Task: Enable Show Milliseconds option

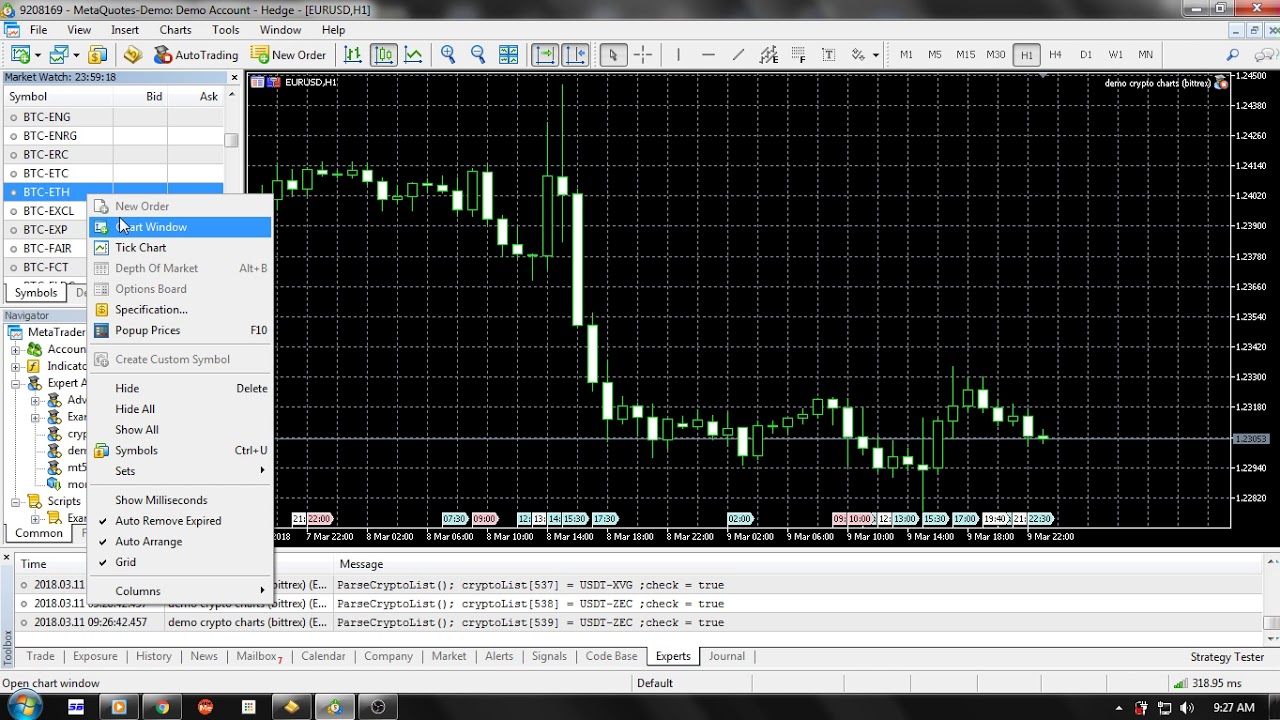Action: [x=180, y=500]
